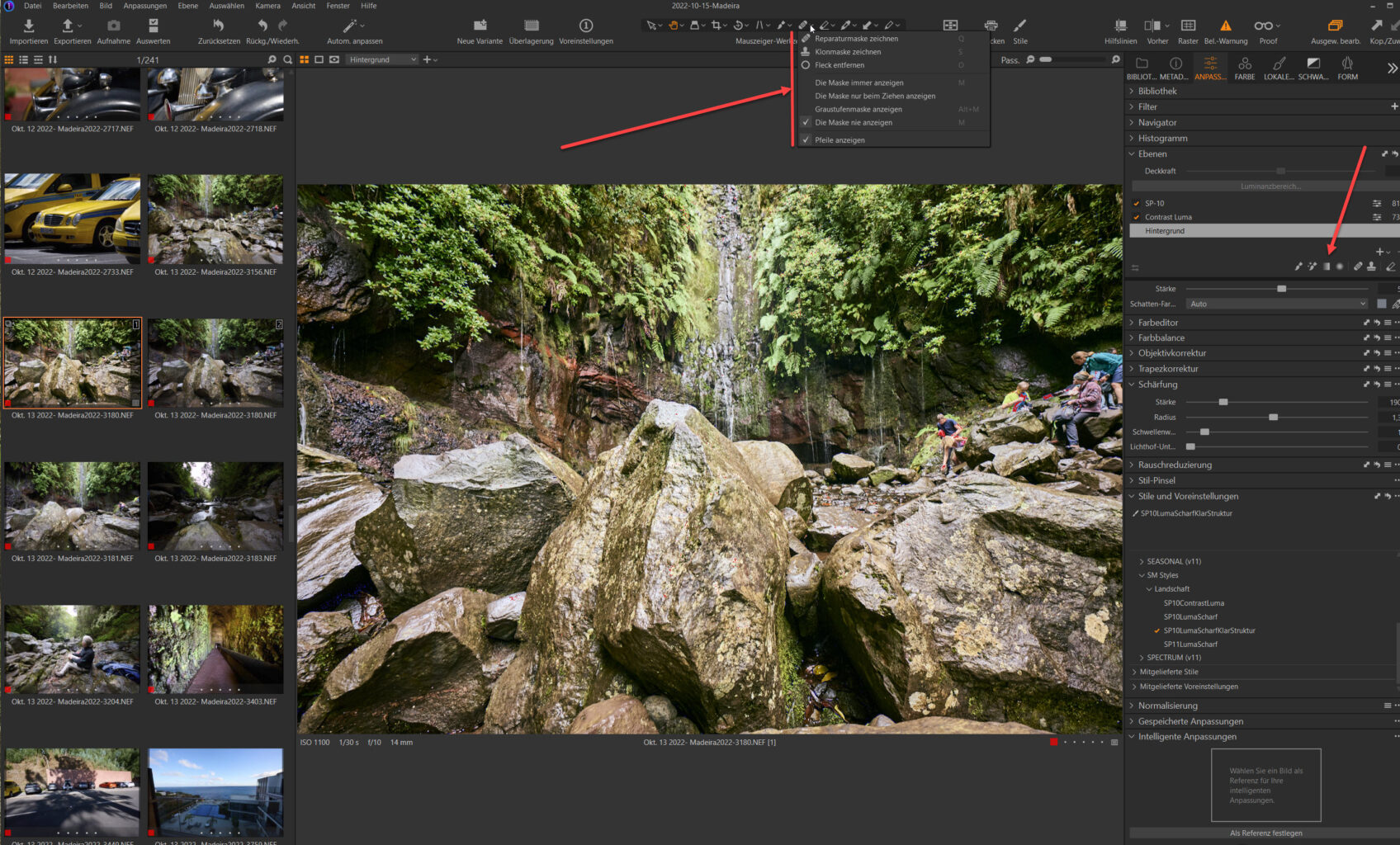Click the Aufnahme camera icon
This screenshot has height=845, width=1400.
[114, 26]
